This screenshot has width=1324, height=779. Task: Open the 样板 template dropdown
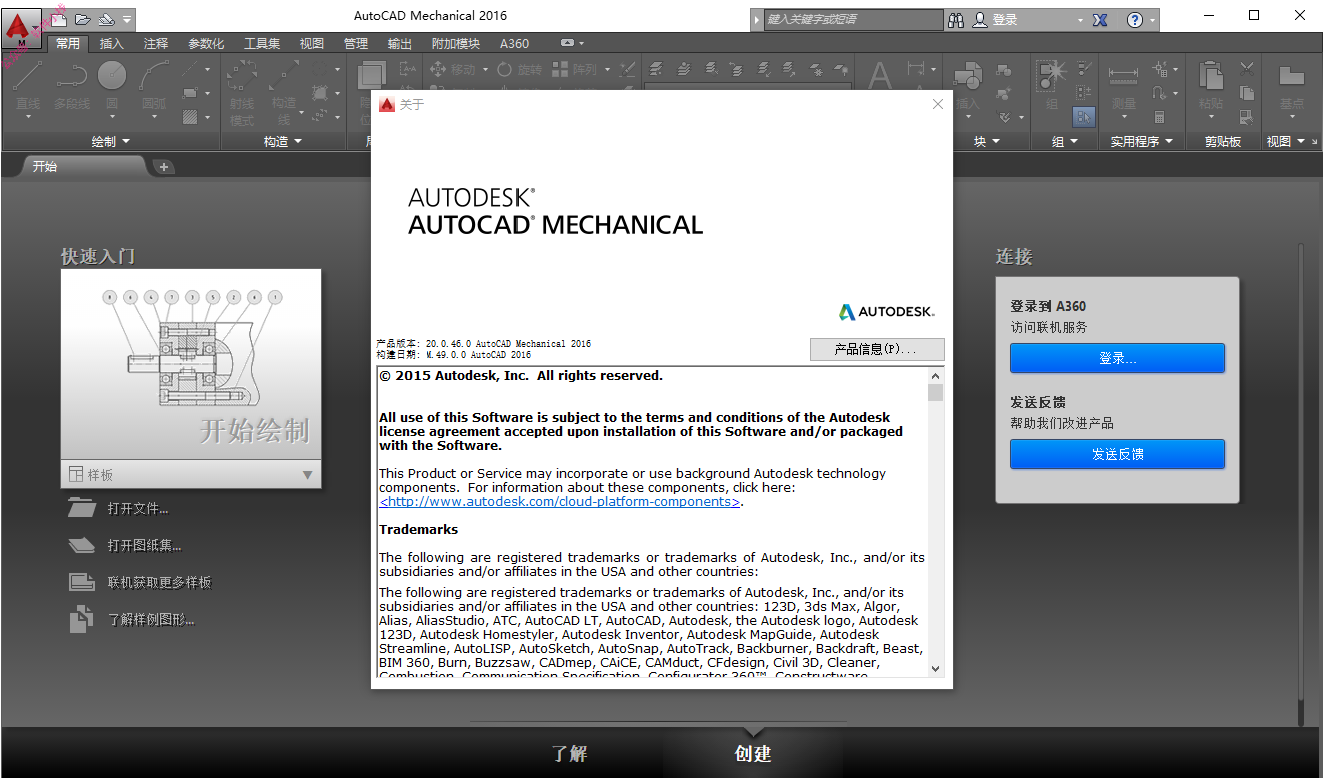(x=191, y=475)
